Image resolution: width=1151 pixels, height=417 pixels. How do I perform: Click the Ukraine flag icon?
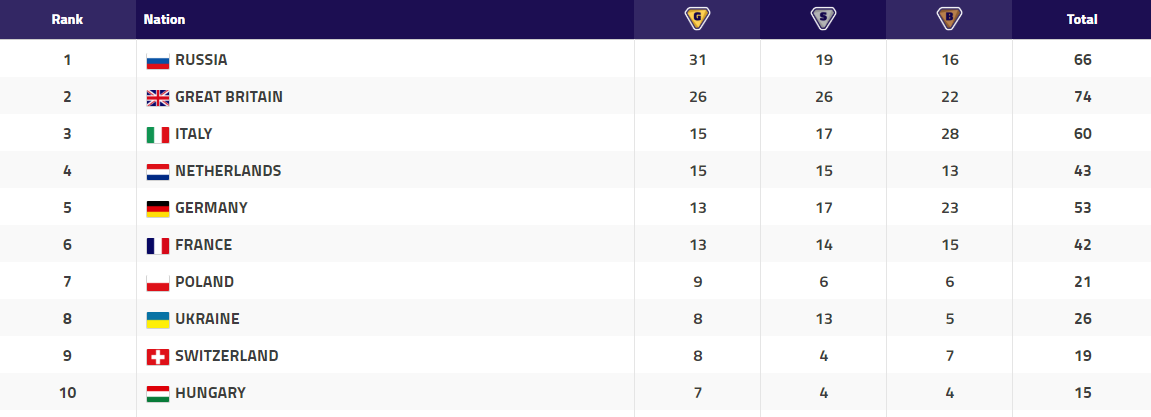158,319
